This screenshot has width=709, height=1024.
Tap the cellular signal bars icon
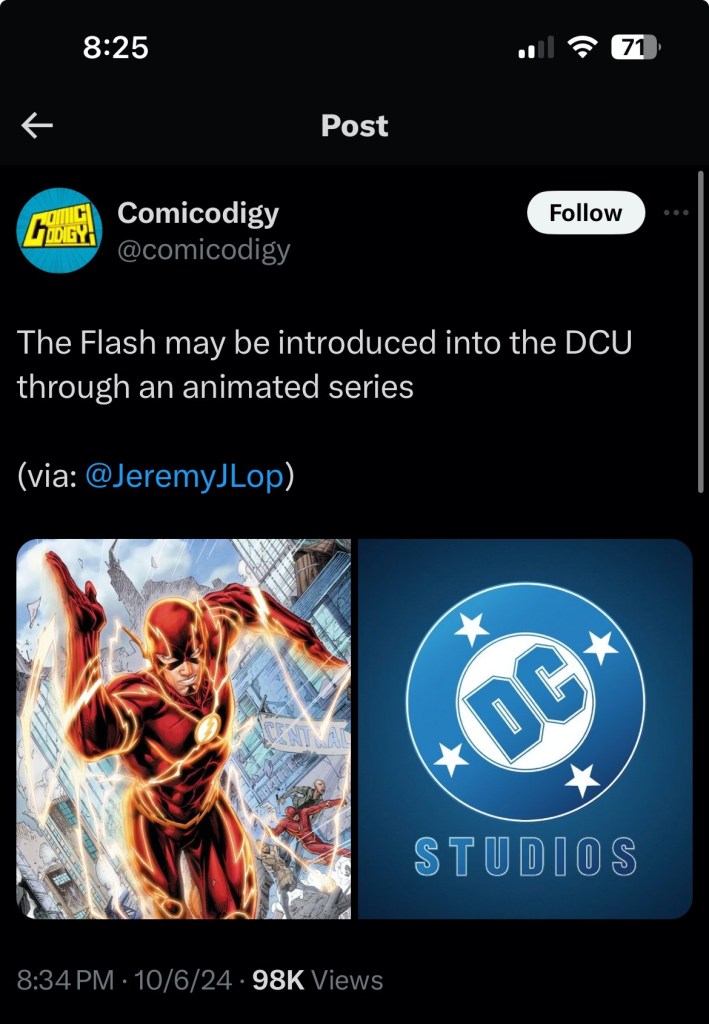536,47
